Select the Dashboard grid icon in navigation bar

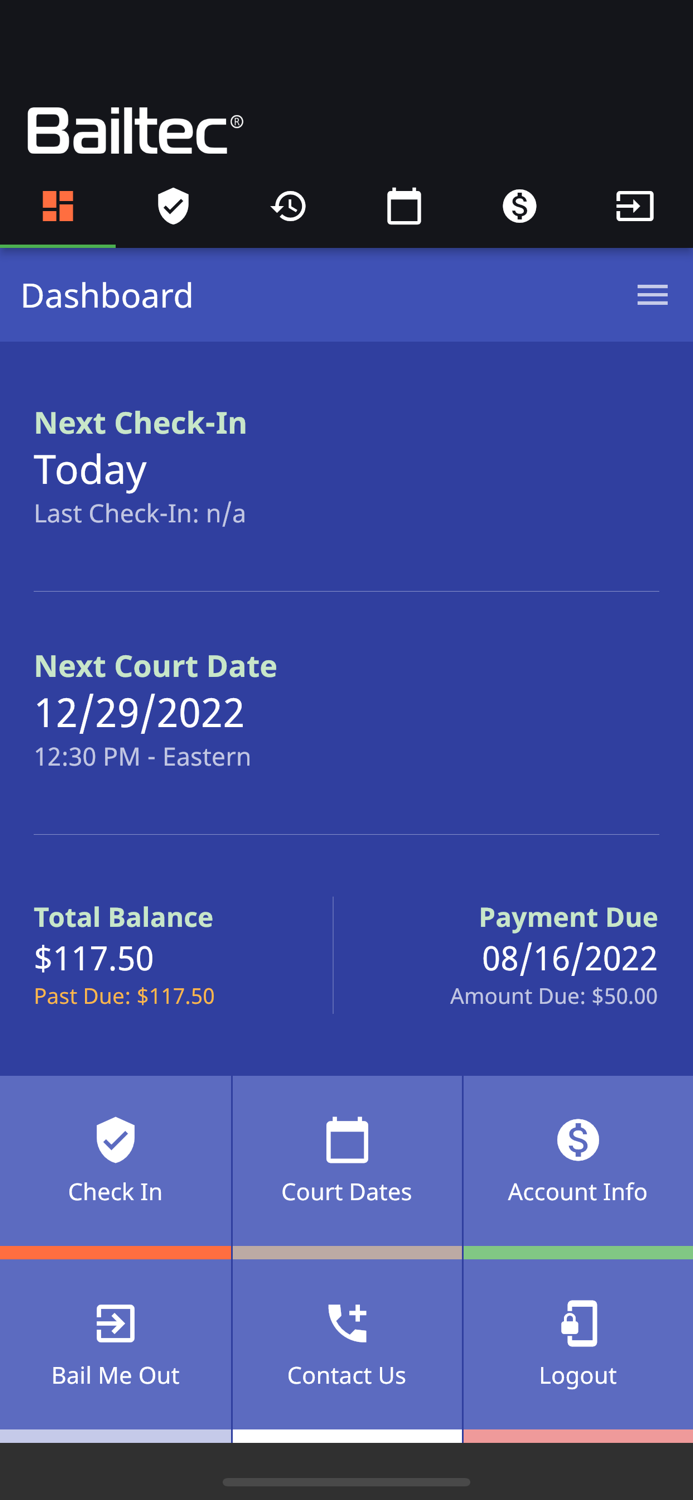(57, 206)
